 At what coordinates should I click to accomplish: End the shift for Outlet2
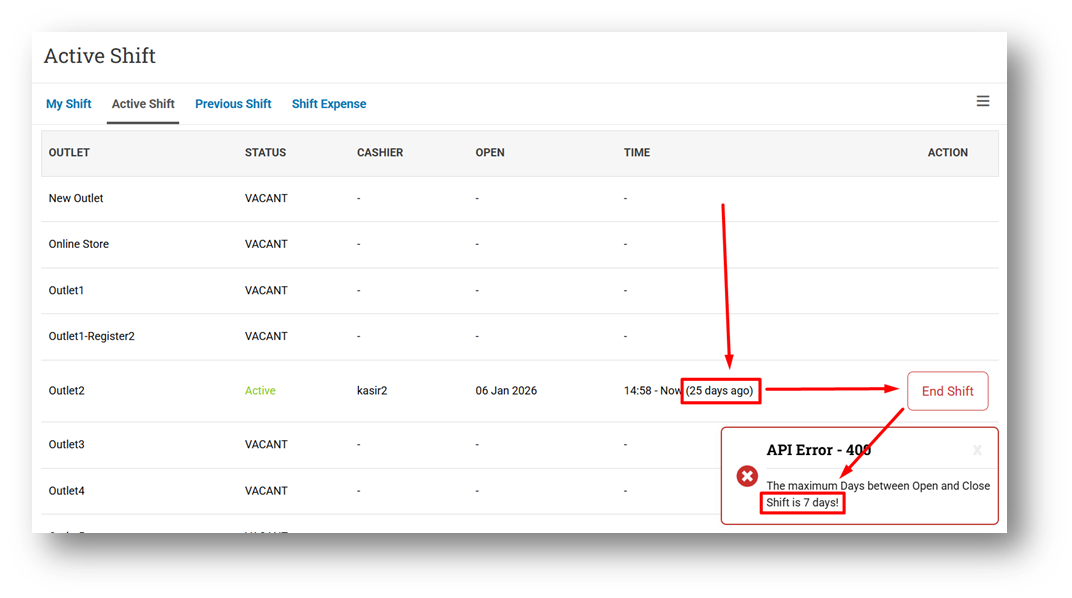(x=947, y=391)
